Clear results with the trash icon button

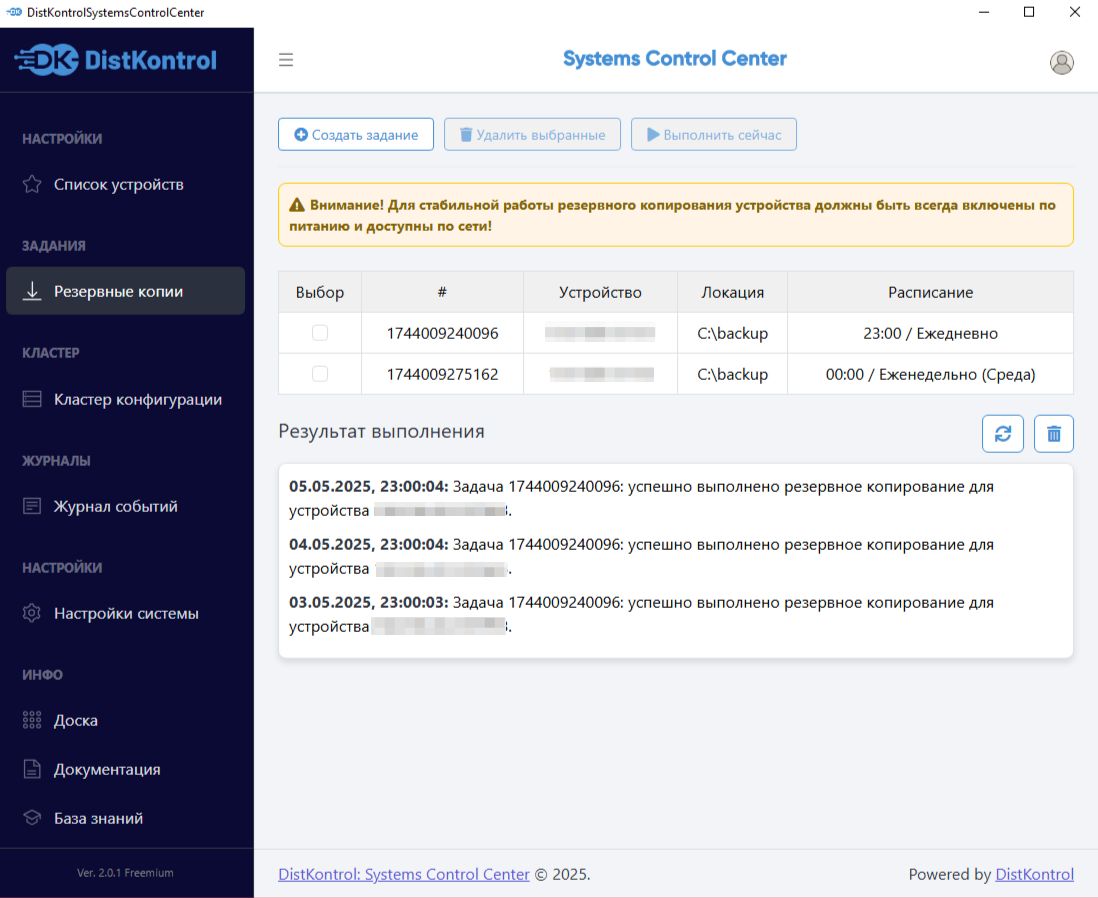coord(1054,434)
